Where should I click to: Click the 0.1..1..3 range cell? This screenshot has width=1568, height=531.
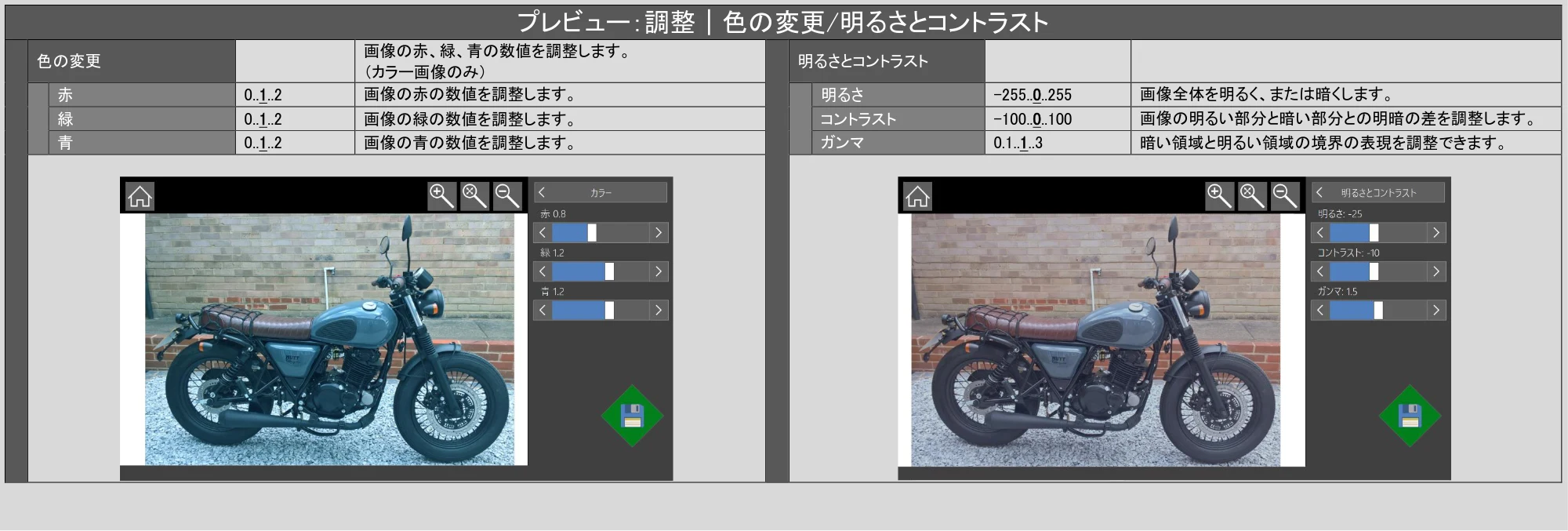point(1058,143)
